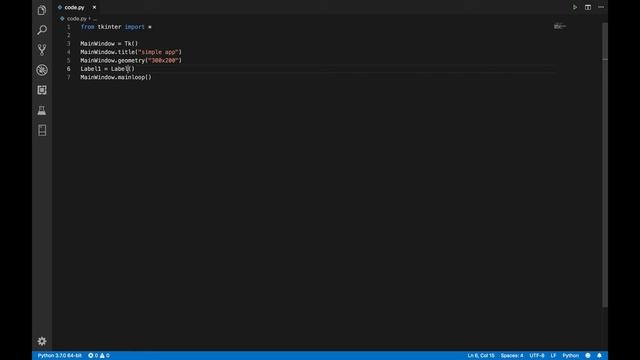Open More Actions ellipsis menu
640x360 pixels.
click(601, 7)
